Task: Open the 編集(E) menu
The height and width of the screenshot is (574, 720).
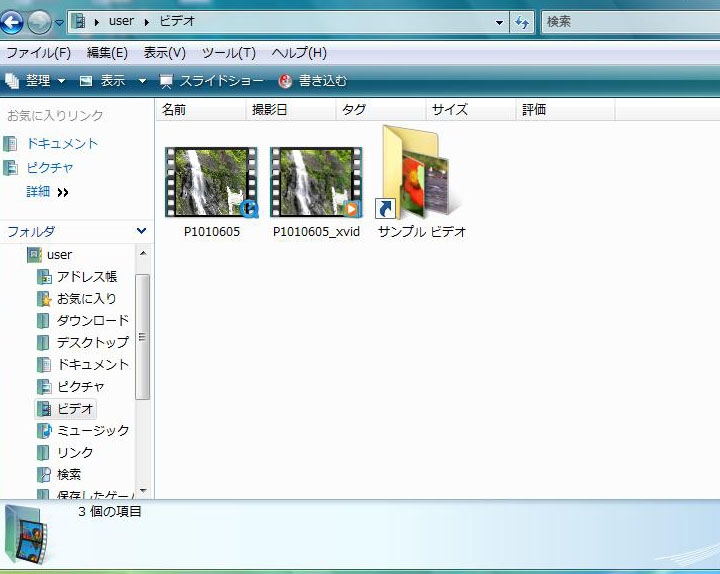Action: [x=107, y=53]
